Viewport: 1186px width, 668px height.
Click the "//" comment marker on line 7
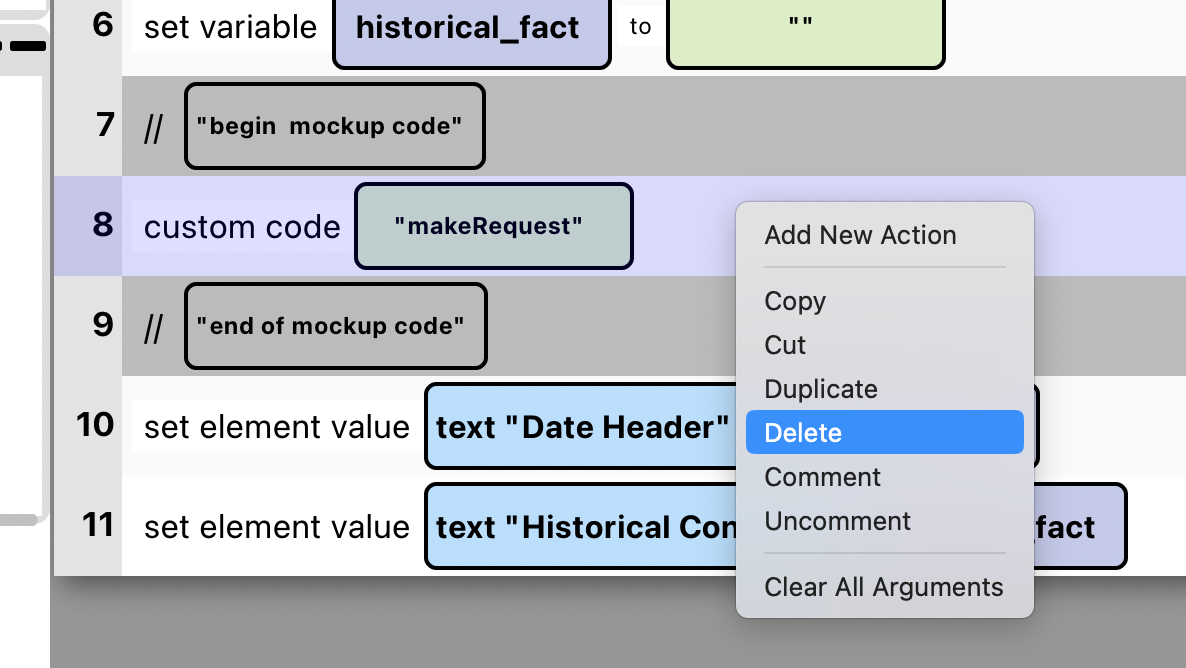coord(154,127)
